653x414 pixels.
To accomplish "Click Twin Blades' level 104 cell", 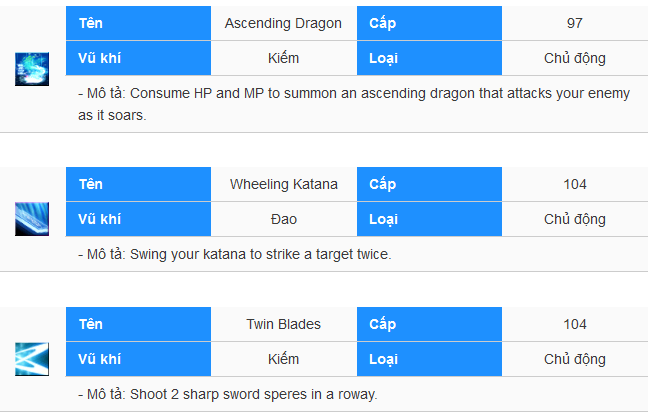I will (x=575, y=324).
